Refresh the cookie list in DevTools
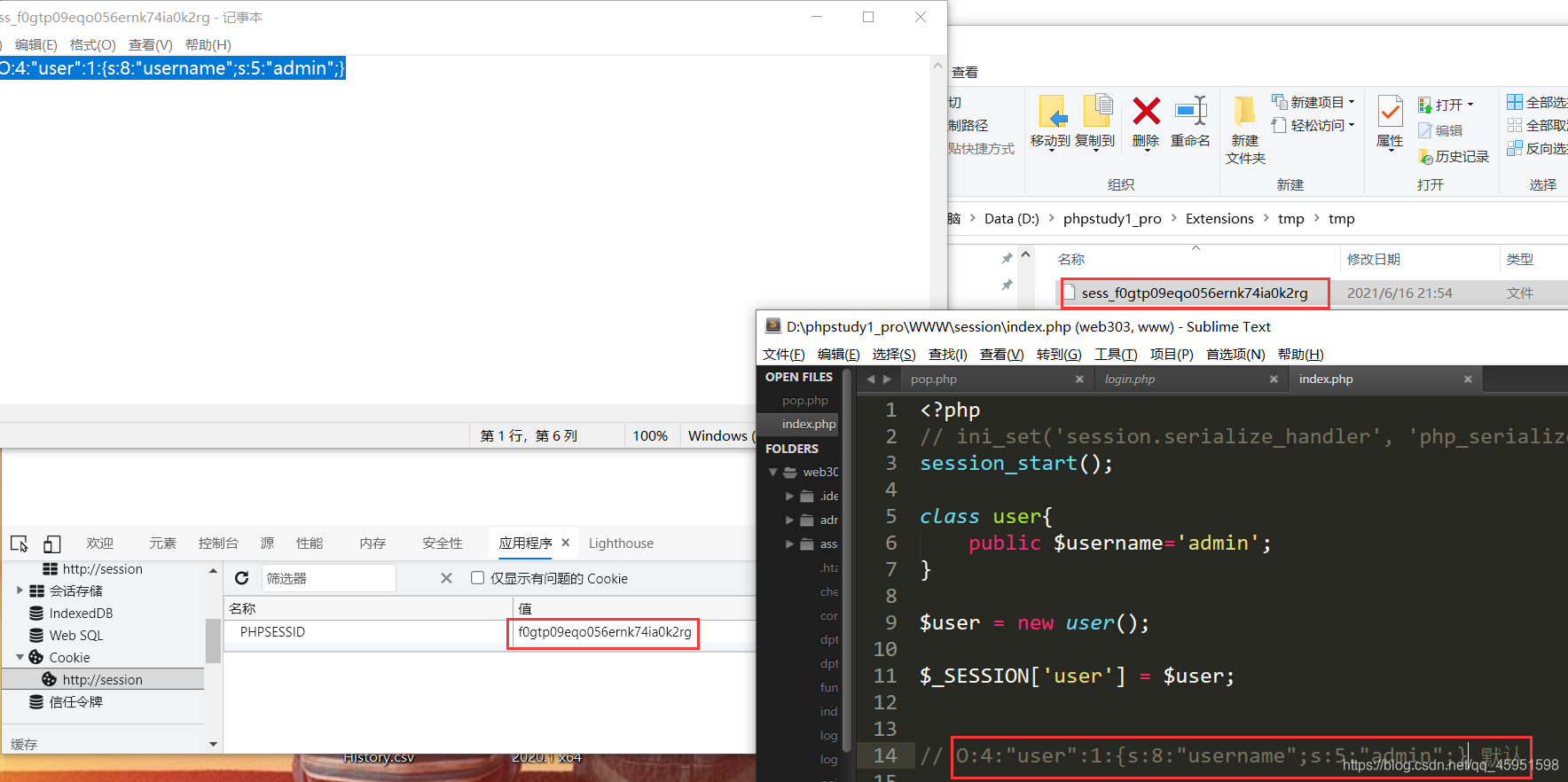The image size is (1568, 782). pyautogui.click(x=241, y=578)
